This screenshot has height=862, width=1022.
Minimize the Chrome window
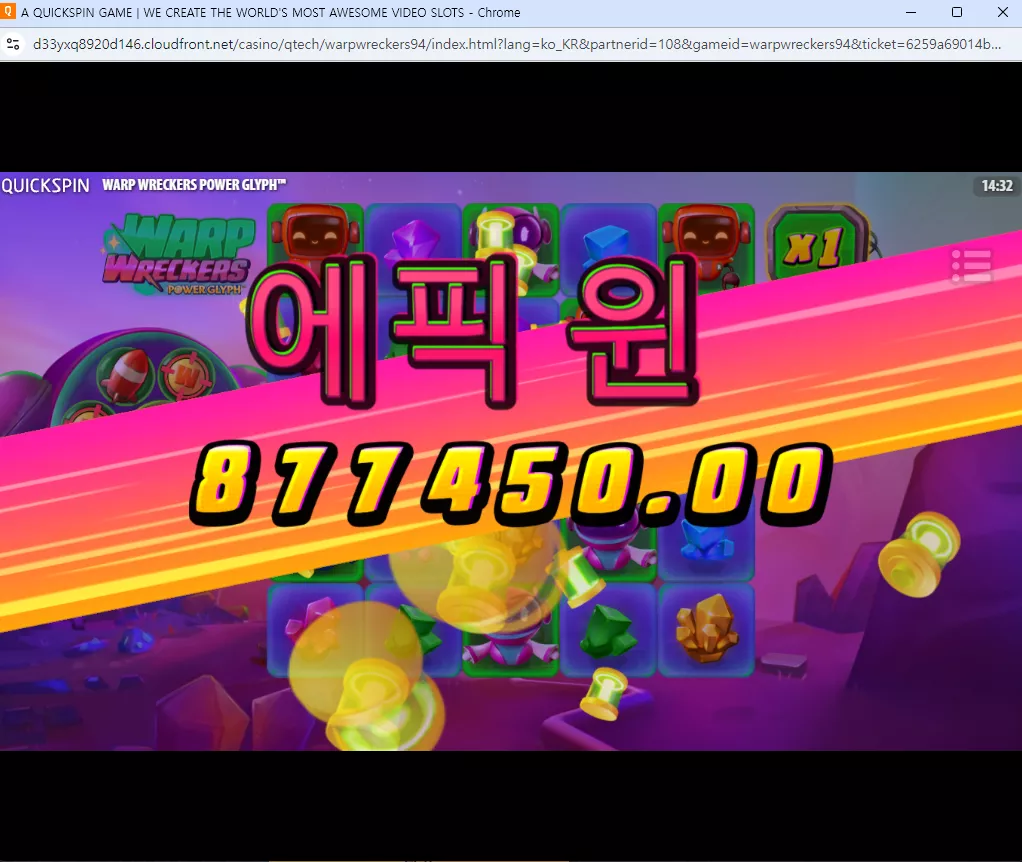911,12
